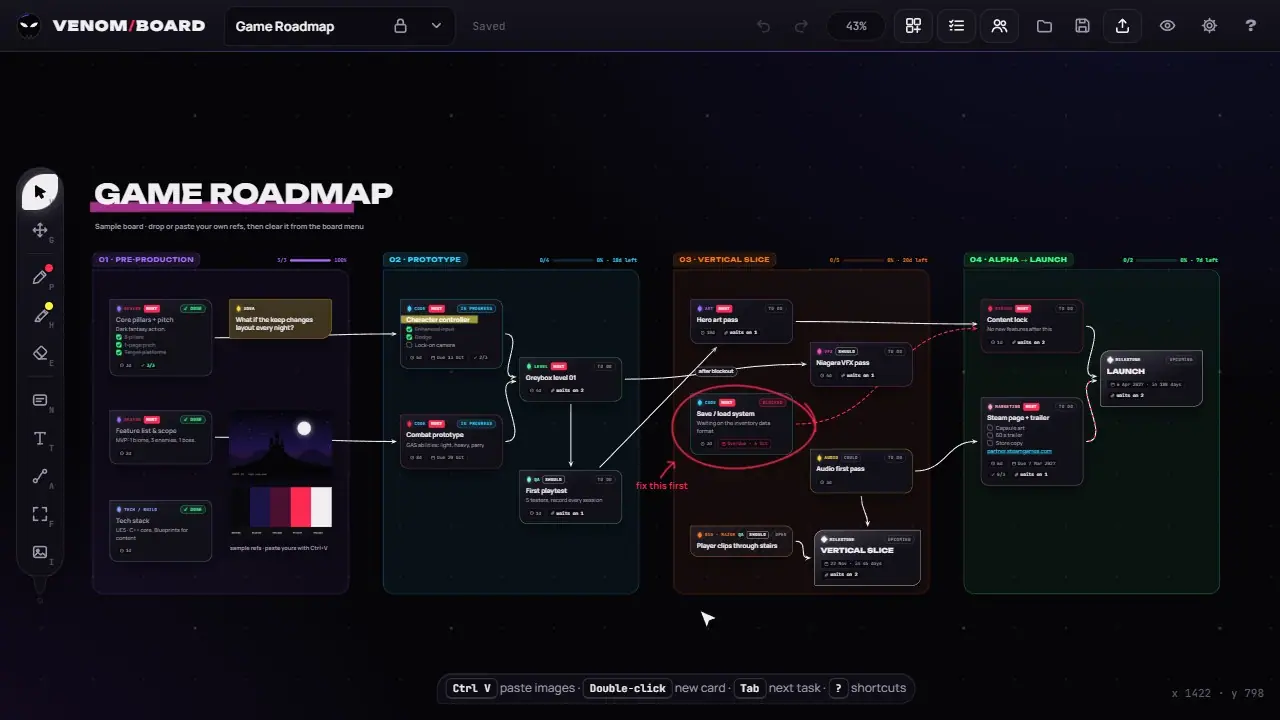Select the red pen tool
The height and width of the screenshot is (720, 1280).
40,277
